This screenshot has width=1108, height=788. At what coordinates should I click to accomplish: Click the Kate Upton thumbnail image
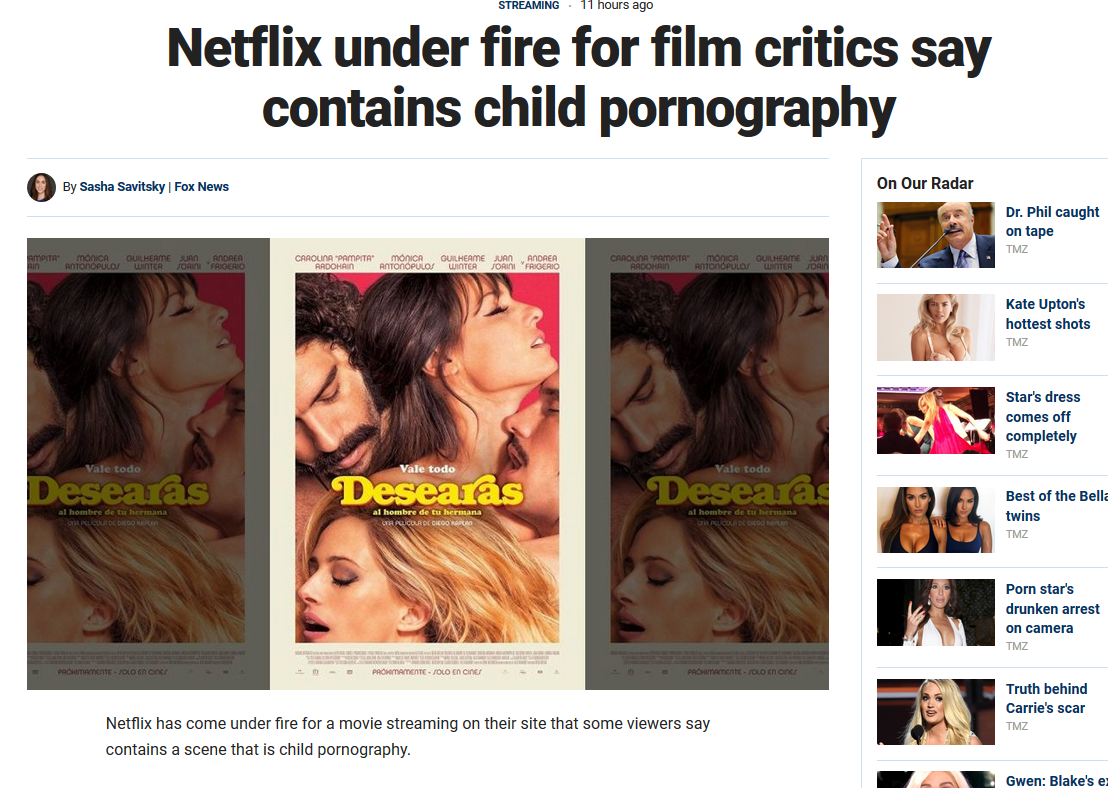coord(936,327)
